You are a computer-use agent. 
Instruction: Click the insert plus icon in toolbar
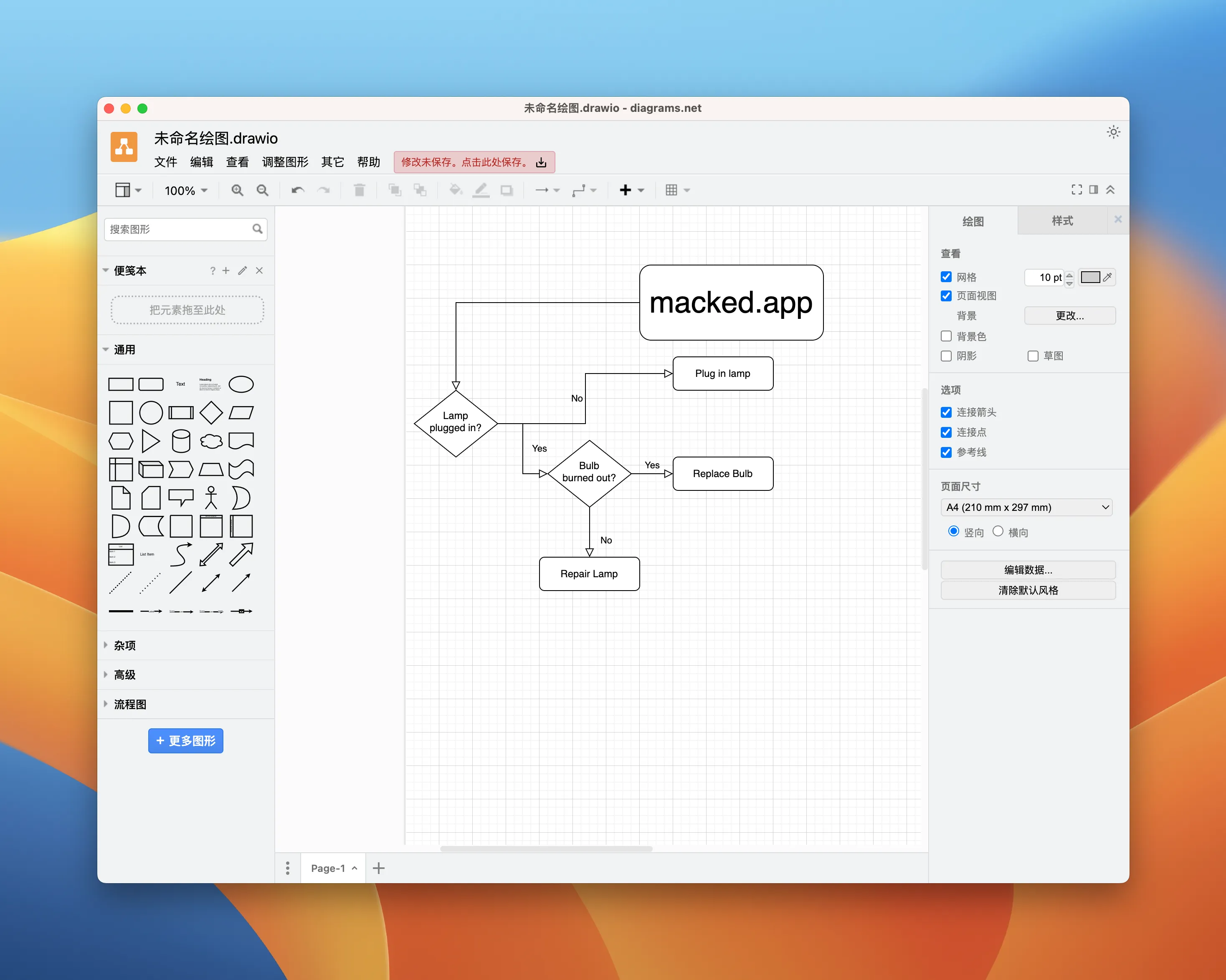point(626,190)
